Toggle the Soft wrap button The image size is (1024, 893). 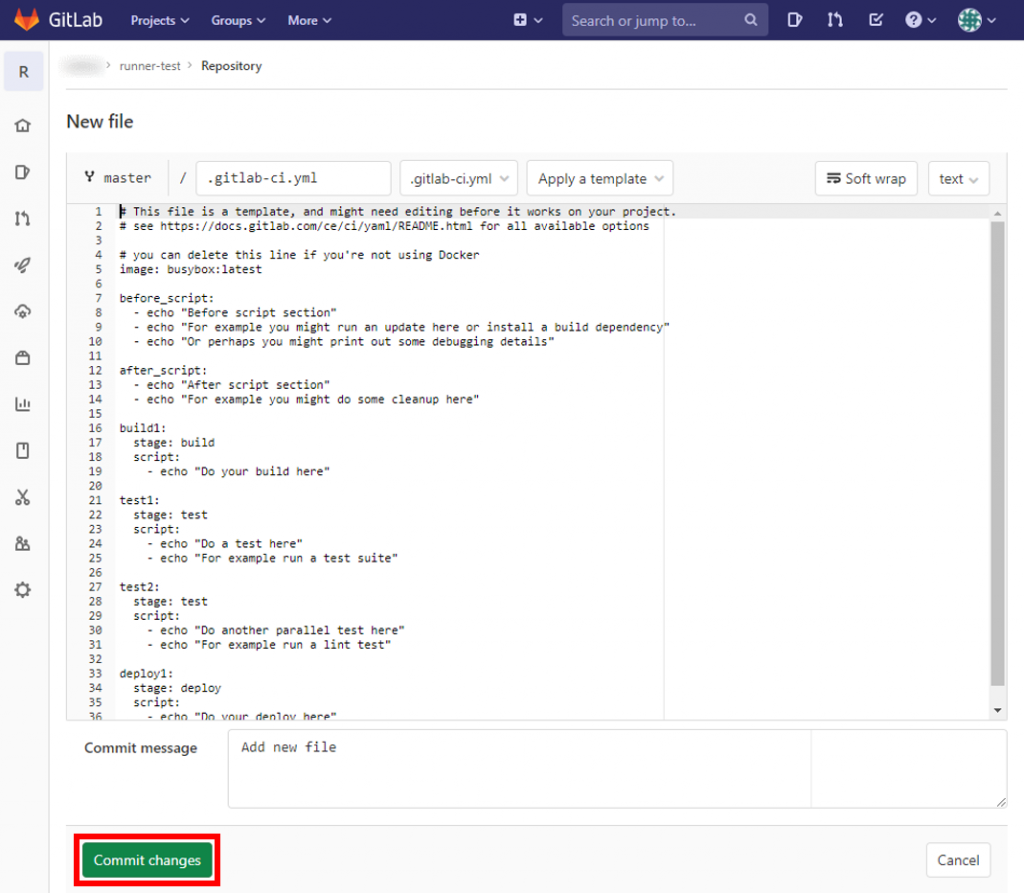tap(866, 178)
